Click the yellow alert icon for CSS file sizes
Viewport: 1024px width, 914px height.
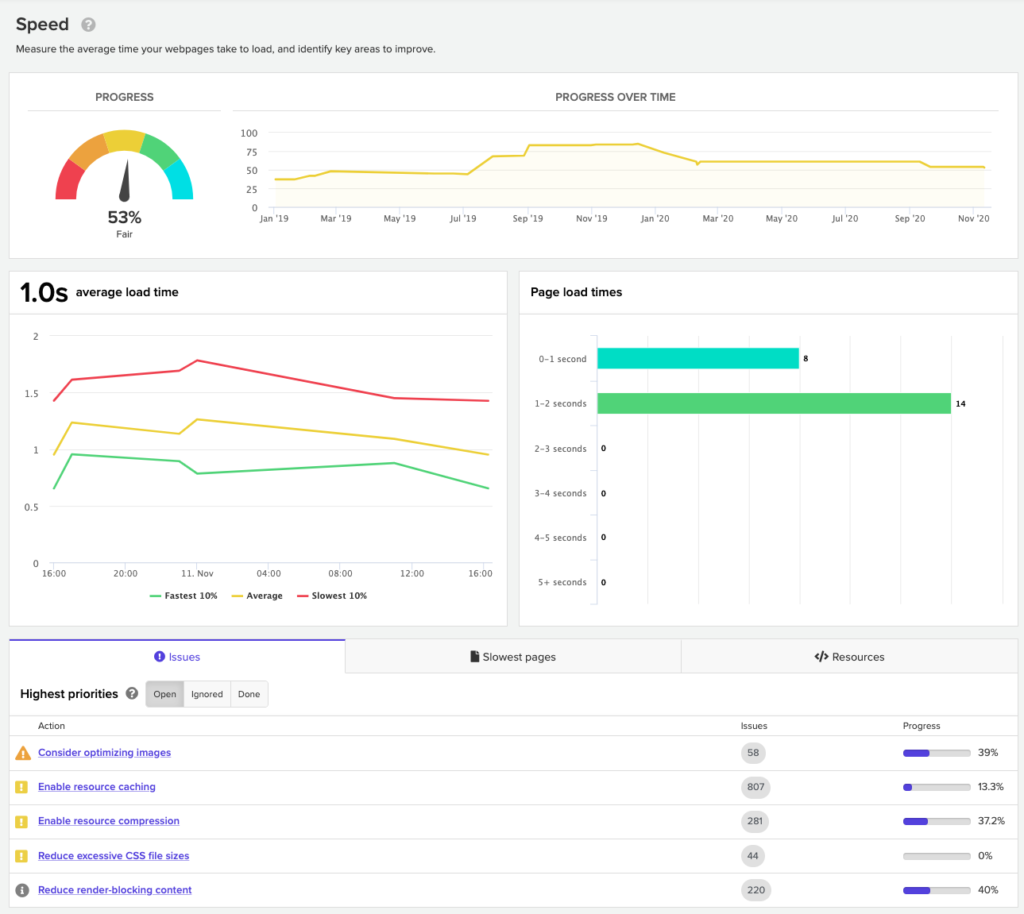[x=22, y=856]
